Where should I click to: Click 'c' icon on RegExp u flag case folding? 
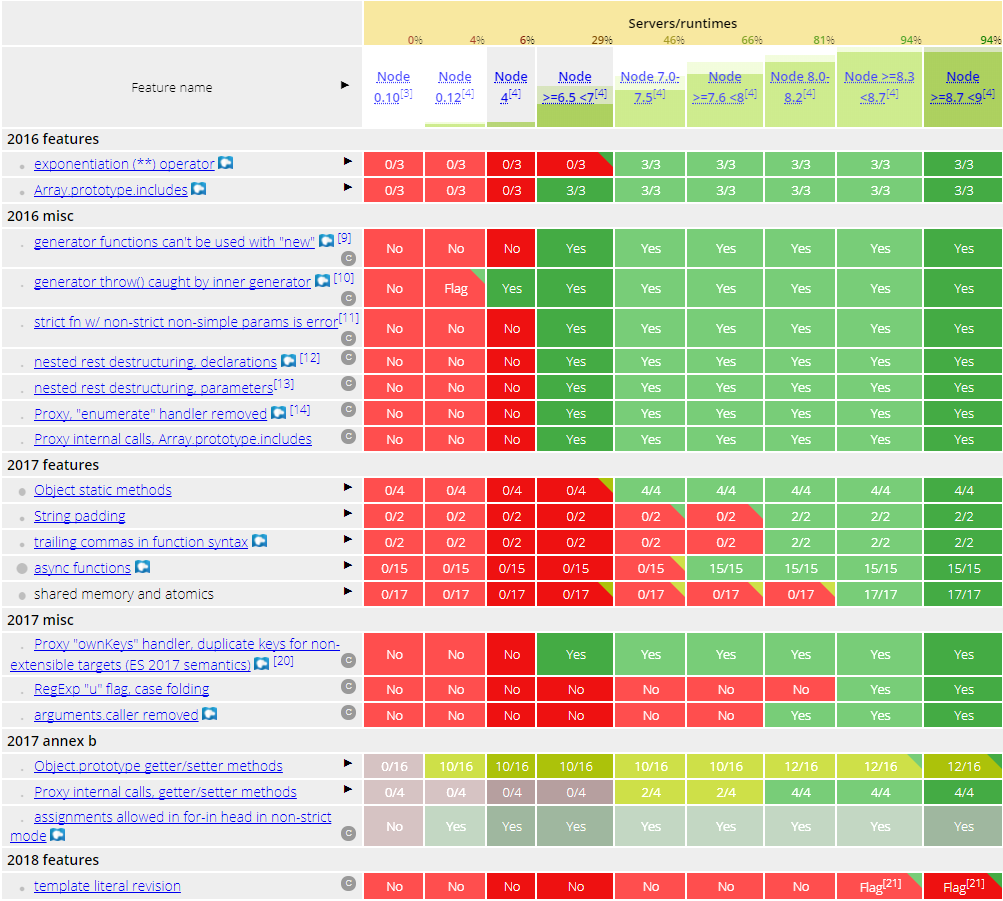coord(348,686)
